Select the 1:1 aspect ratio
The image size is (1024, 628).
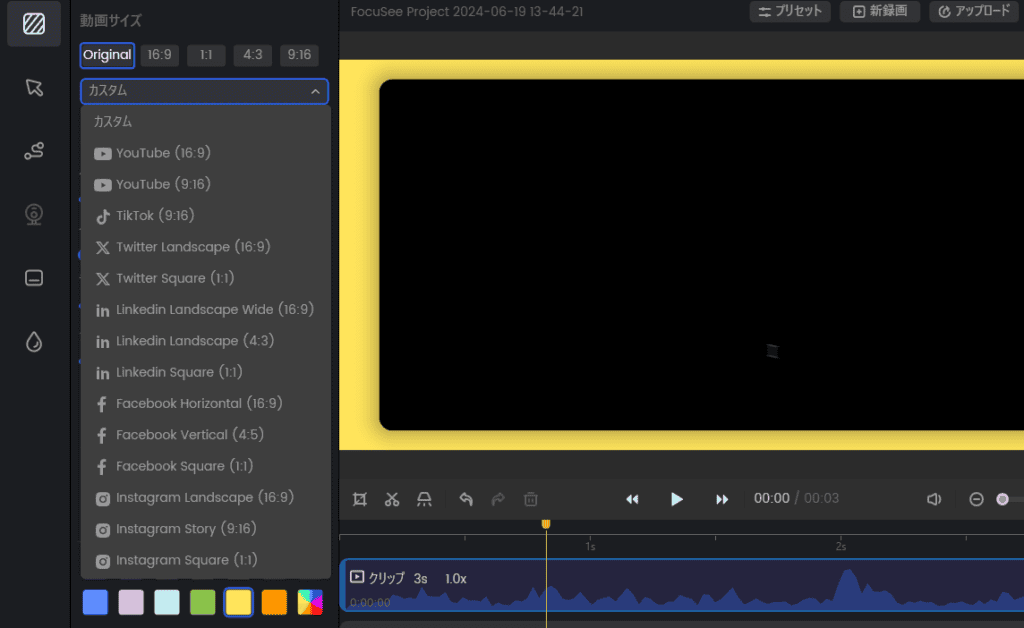click(x=206, y=55)
